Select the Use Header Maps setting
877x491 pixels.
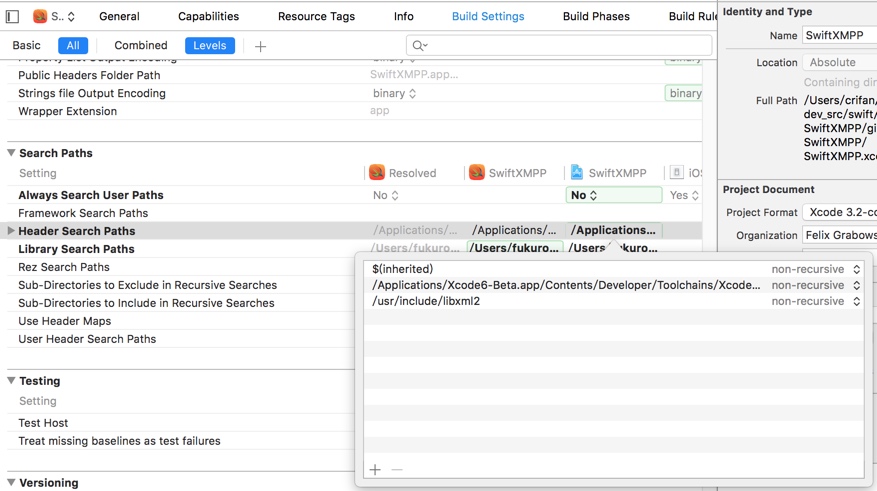[x=64, y=321]
